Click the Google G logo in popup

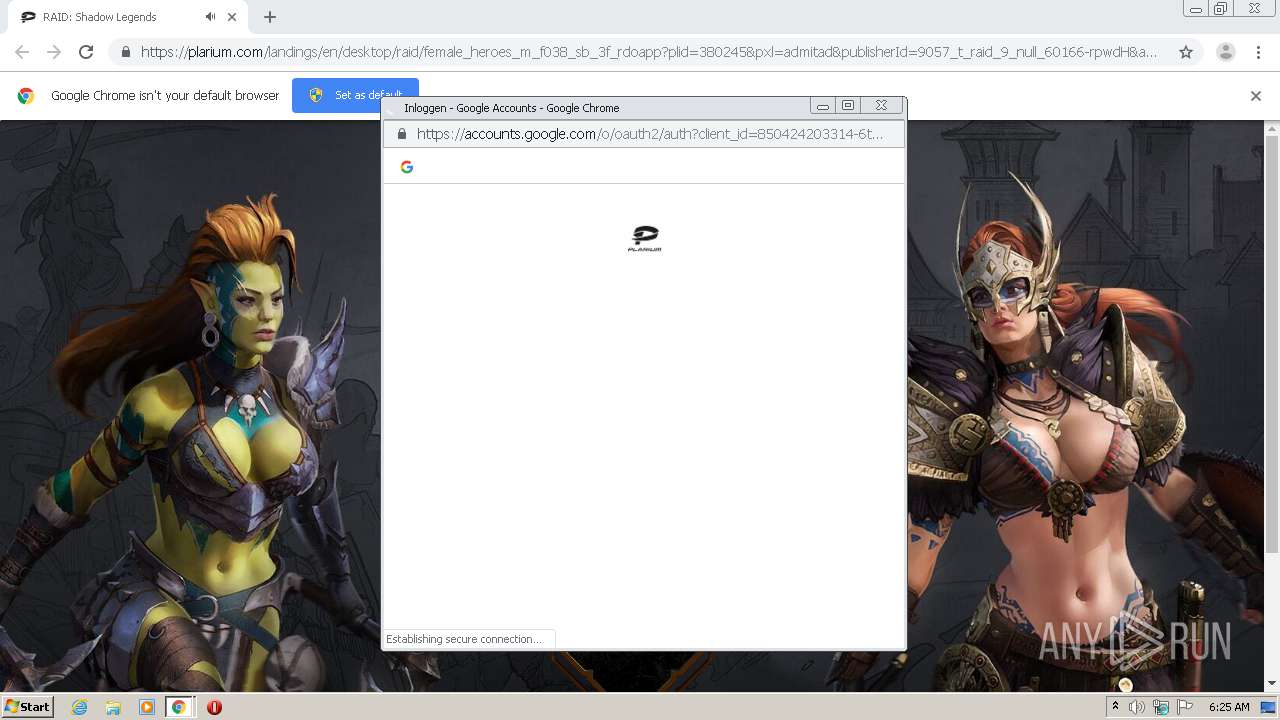click(407, 167)
